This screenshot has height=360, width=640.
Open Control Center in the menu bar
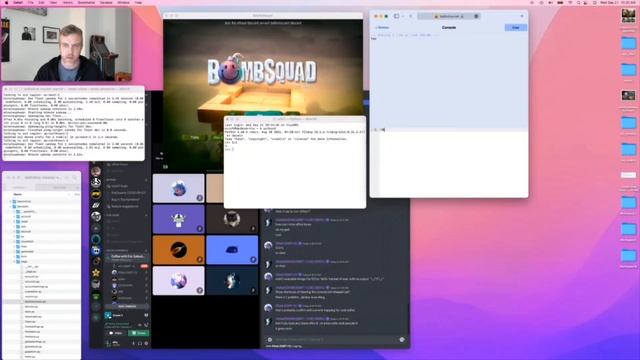coord(586,2)
